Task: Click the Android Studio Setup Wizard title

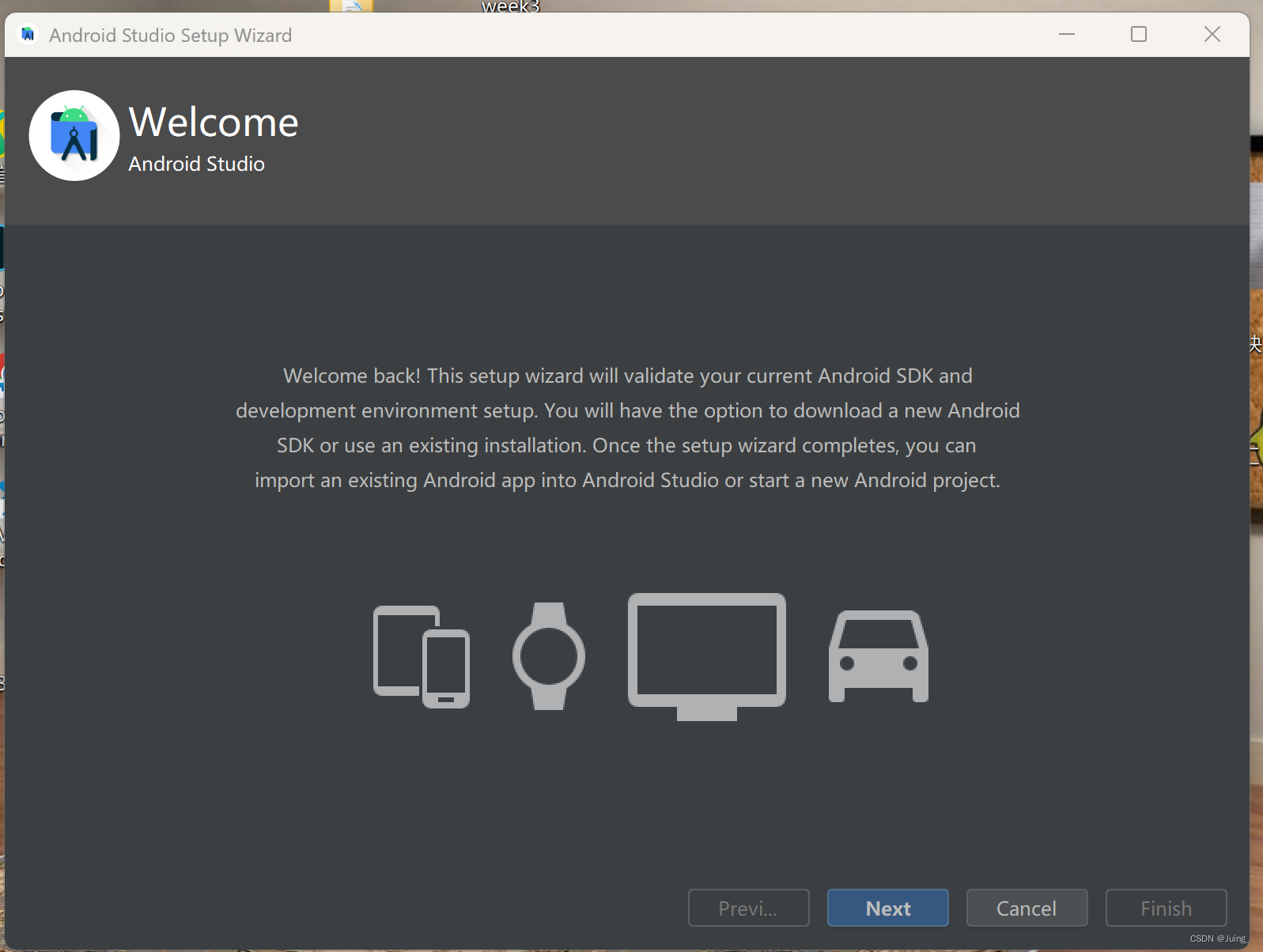Action: pos(170,36)
